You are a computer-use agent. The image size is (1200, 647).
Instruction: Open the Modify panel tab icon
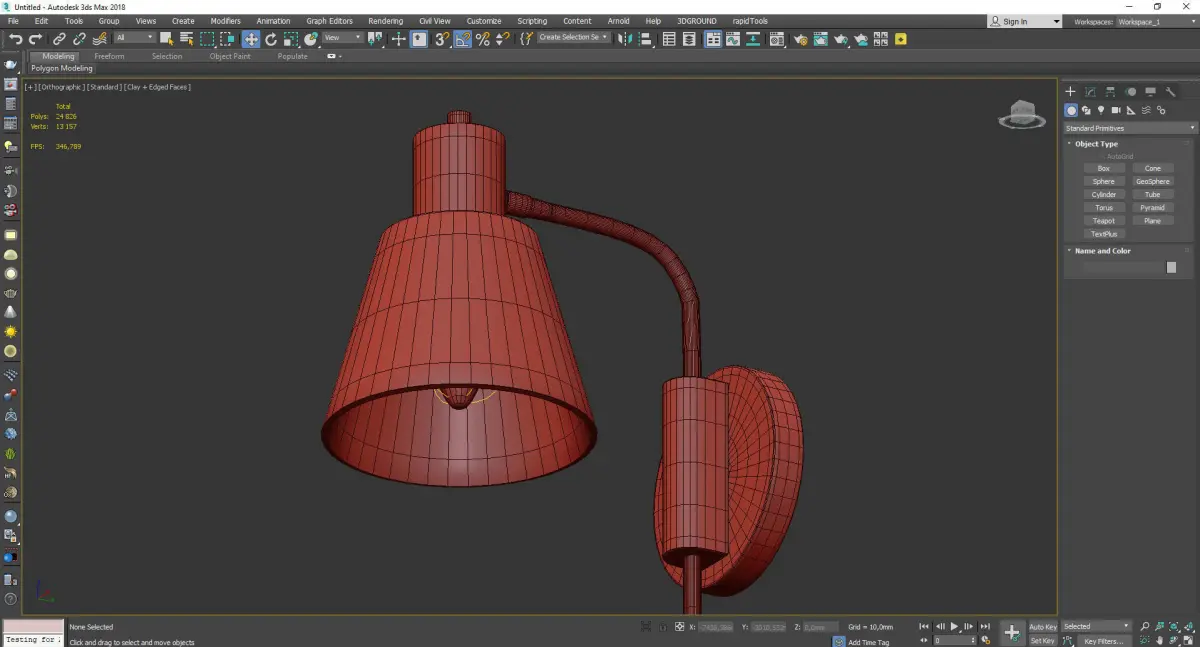pyautogui.click(x=1091, y=92)
